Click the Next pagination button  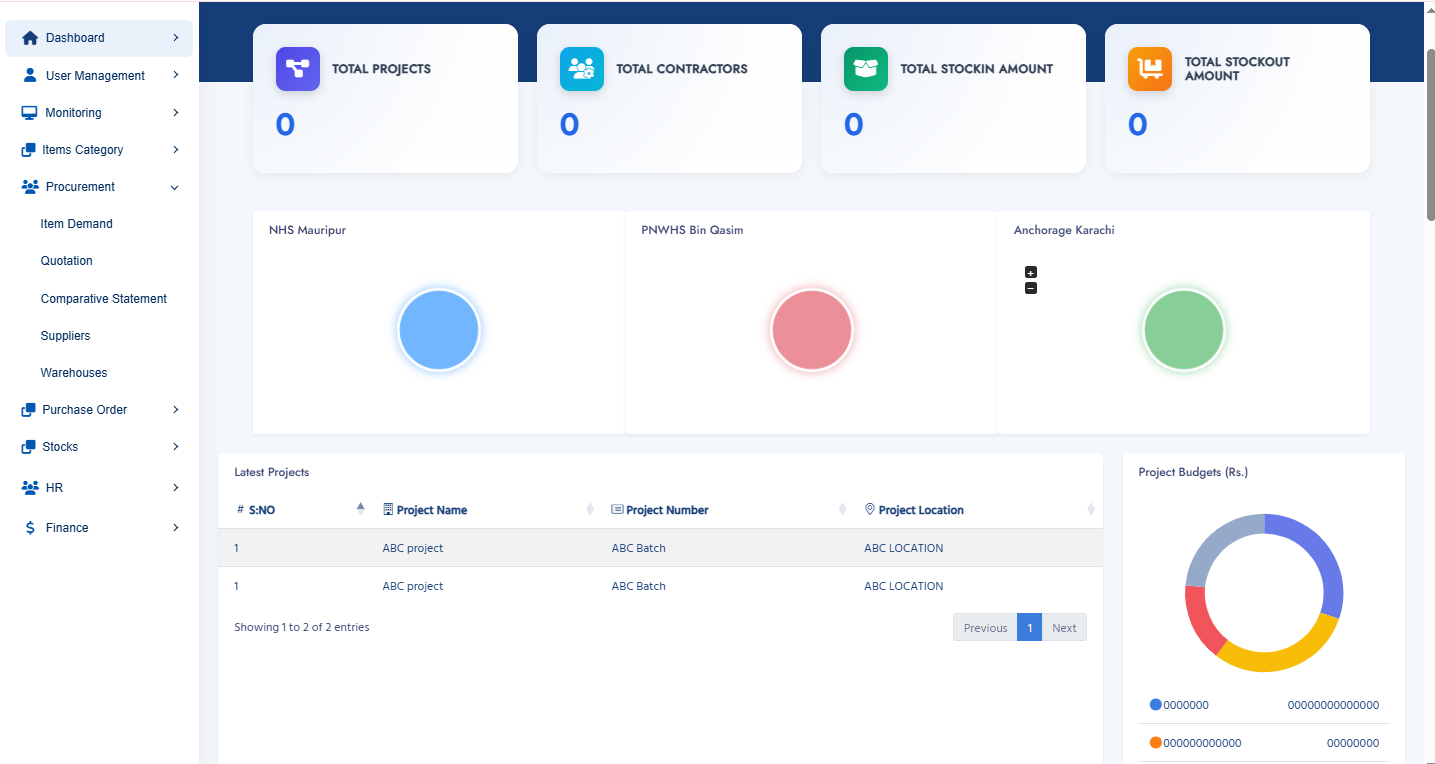(x=1064, y=628)
